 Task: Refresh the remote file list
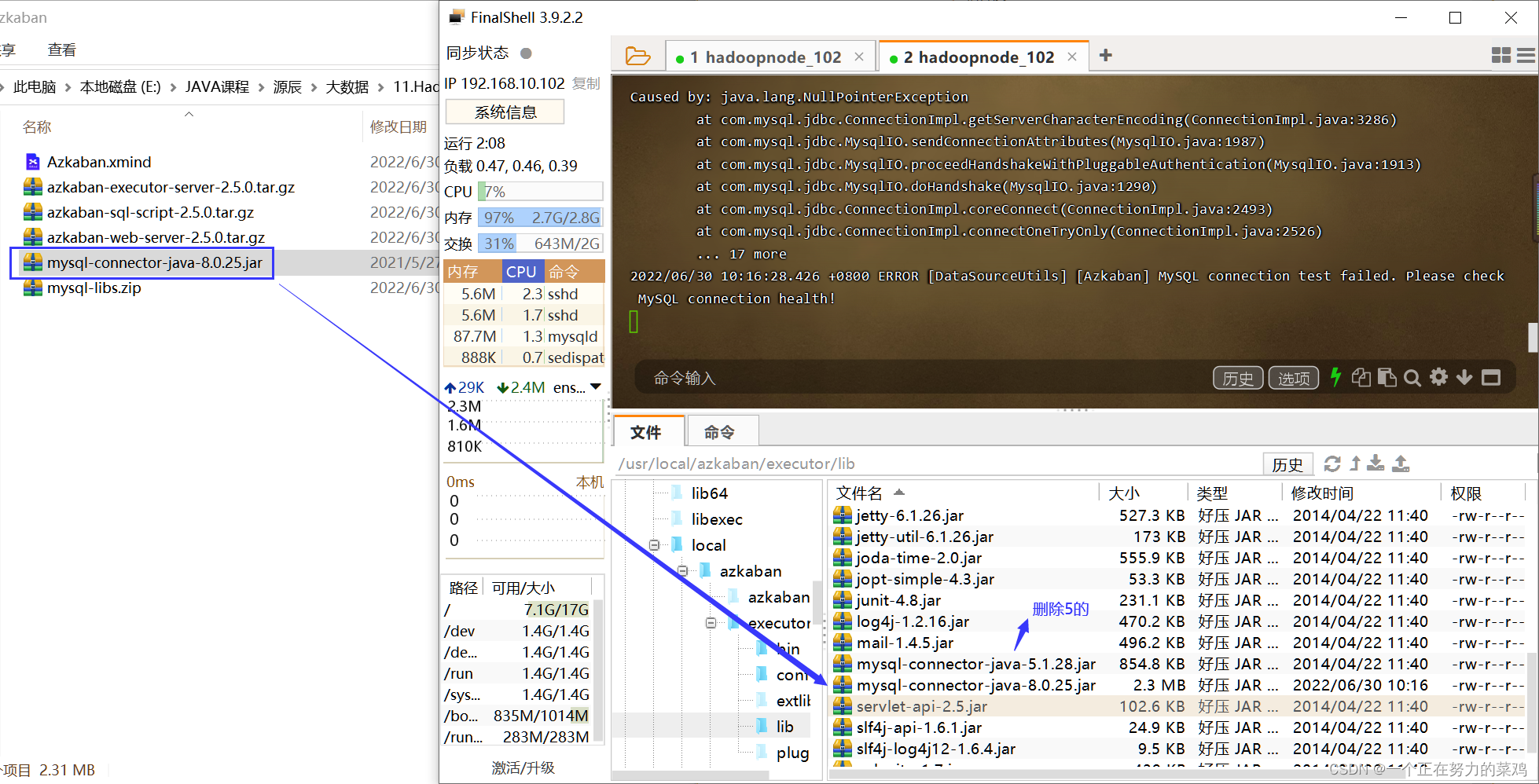(1332, 463)
